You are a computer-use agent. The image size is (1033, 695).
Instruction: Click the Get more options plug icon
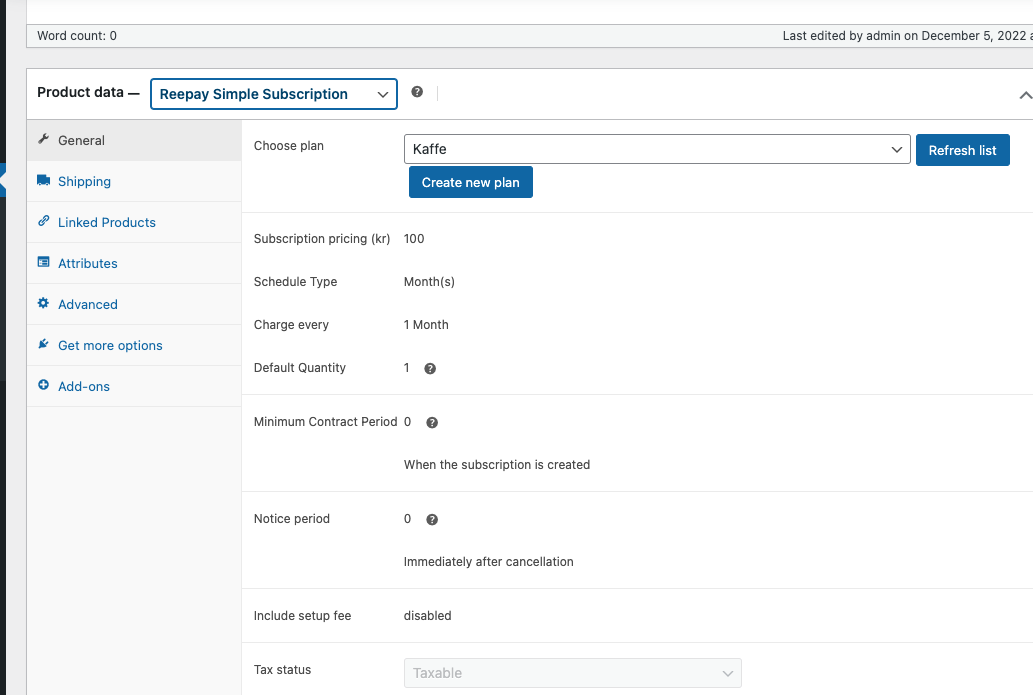pos(44,344)
